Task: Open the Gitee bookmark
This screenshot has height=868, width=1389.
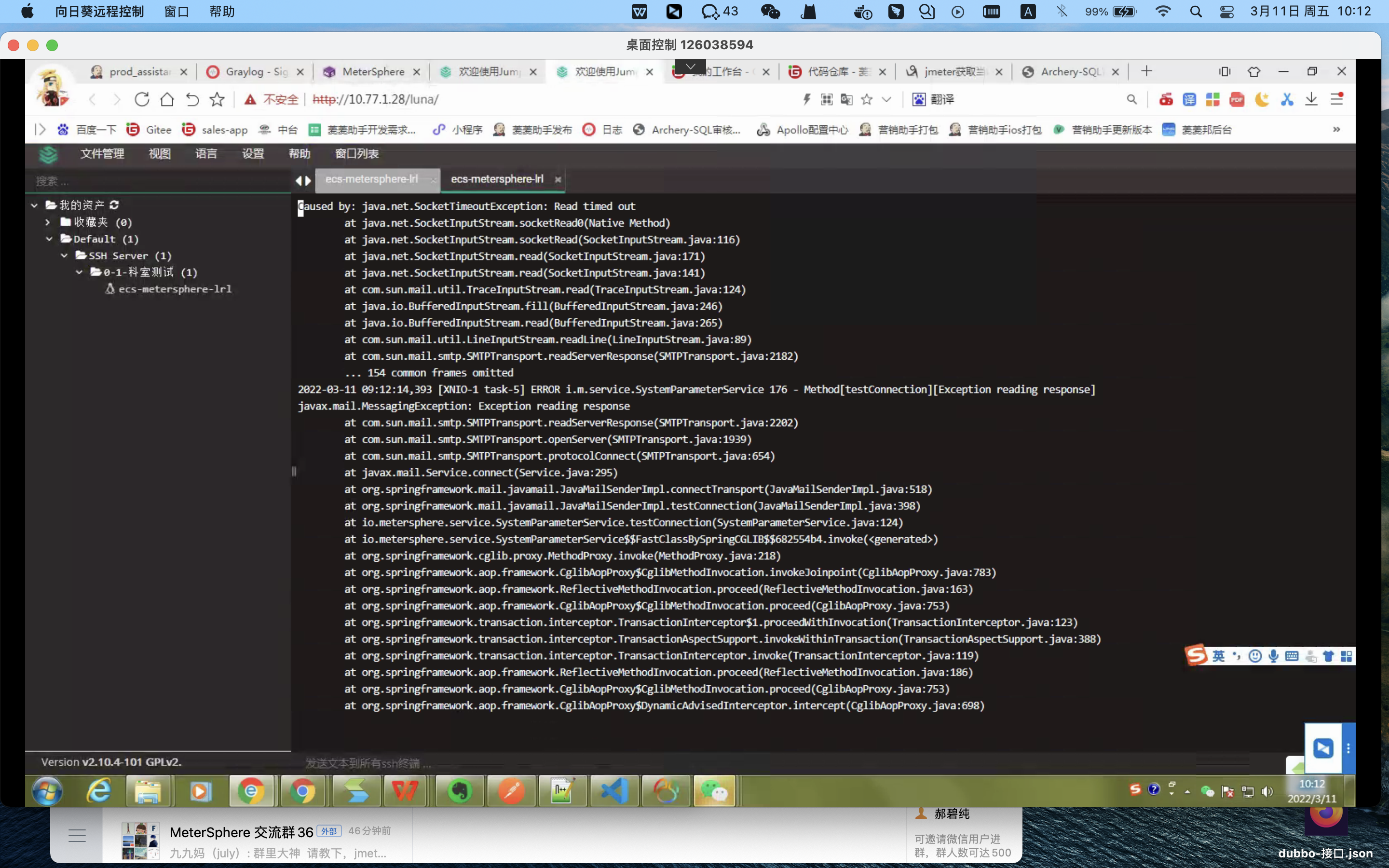Action: (149, 130)
